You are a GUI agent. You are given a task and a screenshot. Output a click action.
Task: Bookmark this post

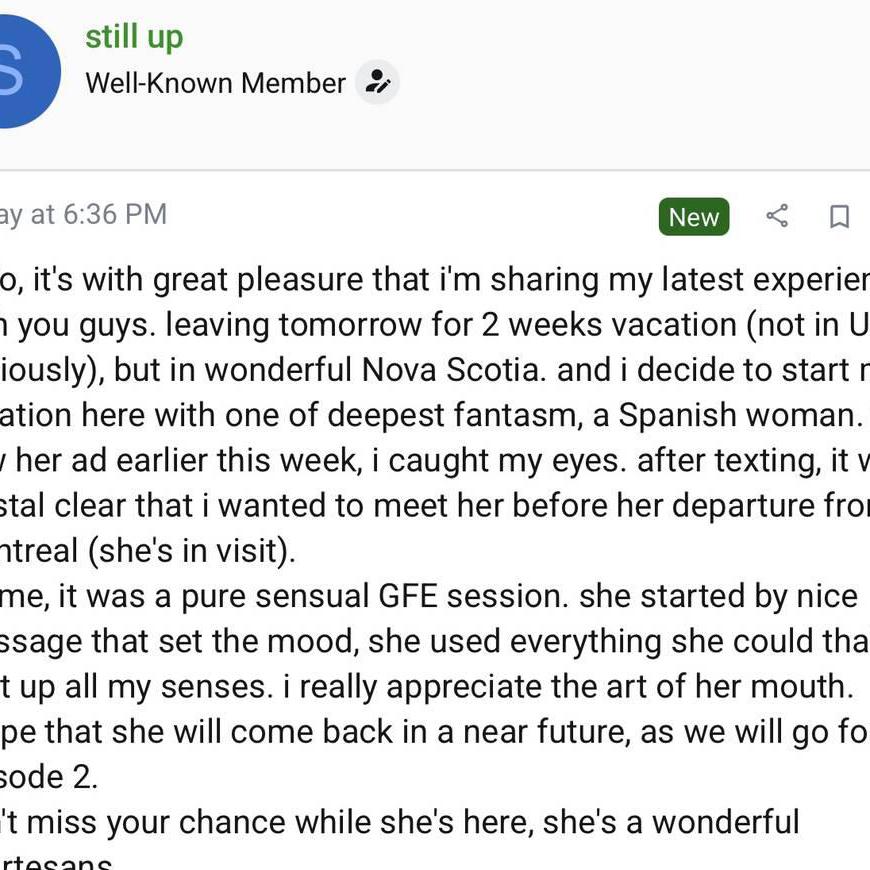click(x=839, y=216)
